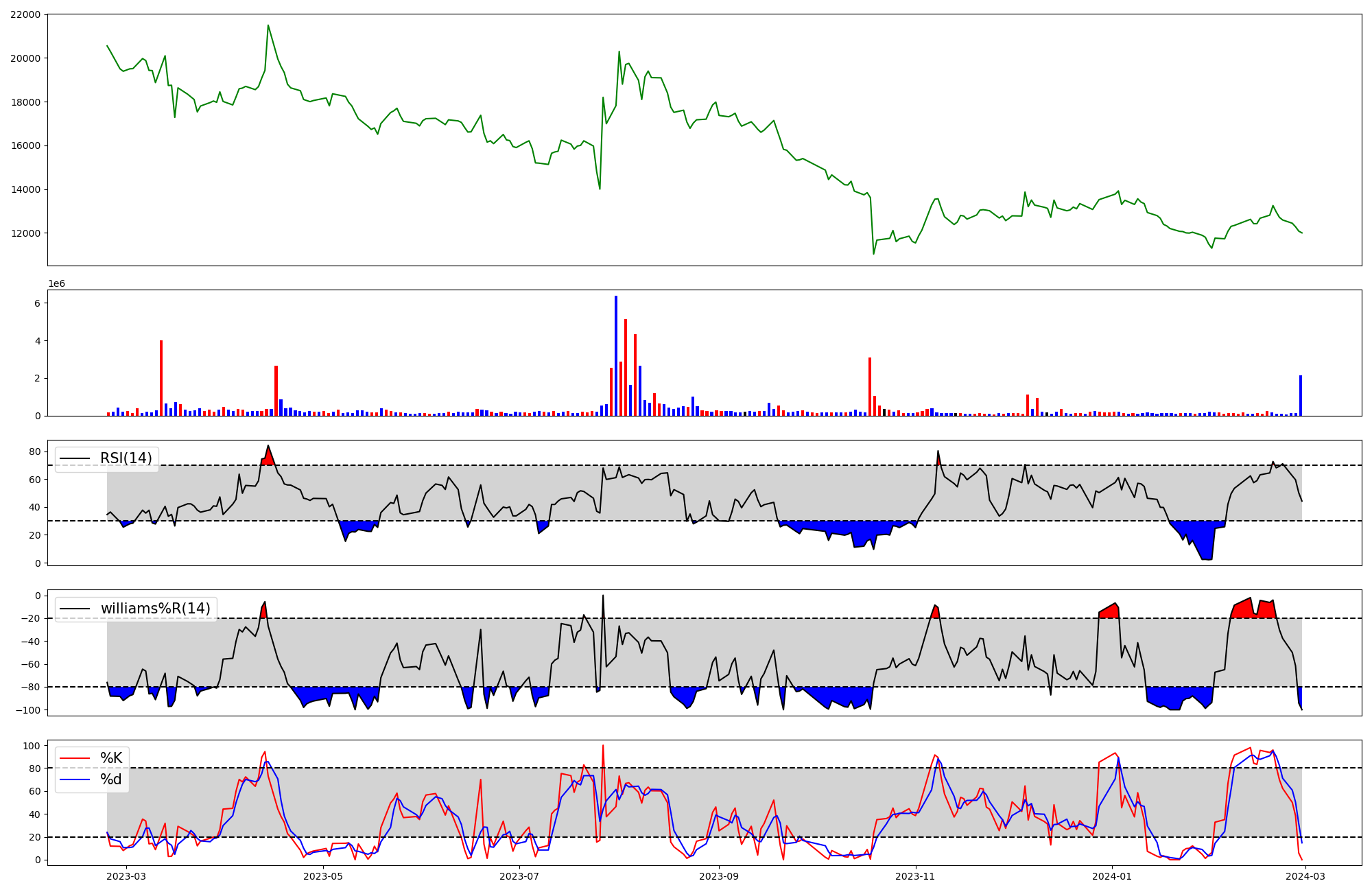The image size is (1372, 892).
Task: Click the %d legend entry
Action: coord(111,779)
